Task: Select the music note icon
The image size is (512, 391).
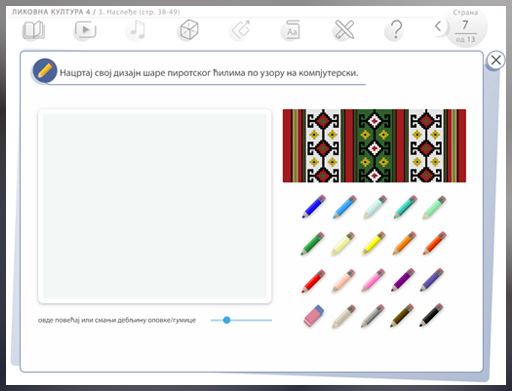Action: click(137, 30)
